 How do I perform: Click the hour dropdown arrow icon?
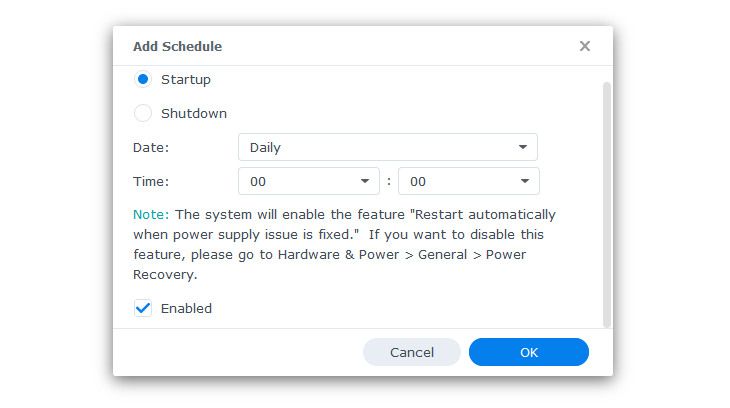(365, 181)
